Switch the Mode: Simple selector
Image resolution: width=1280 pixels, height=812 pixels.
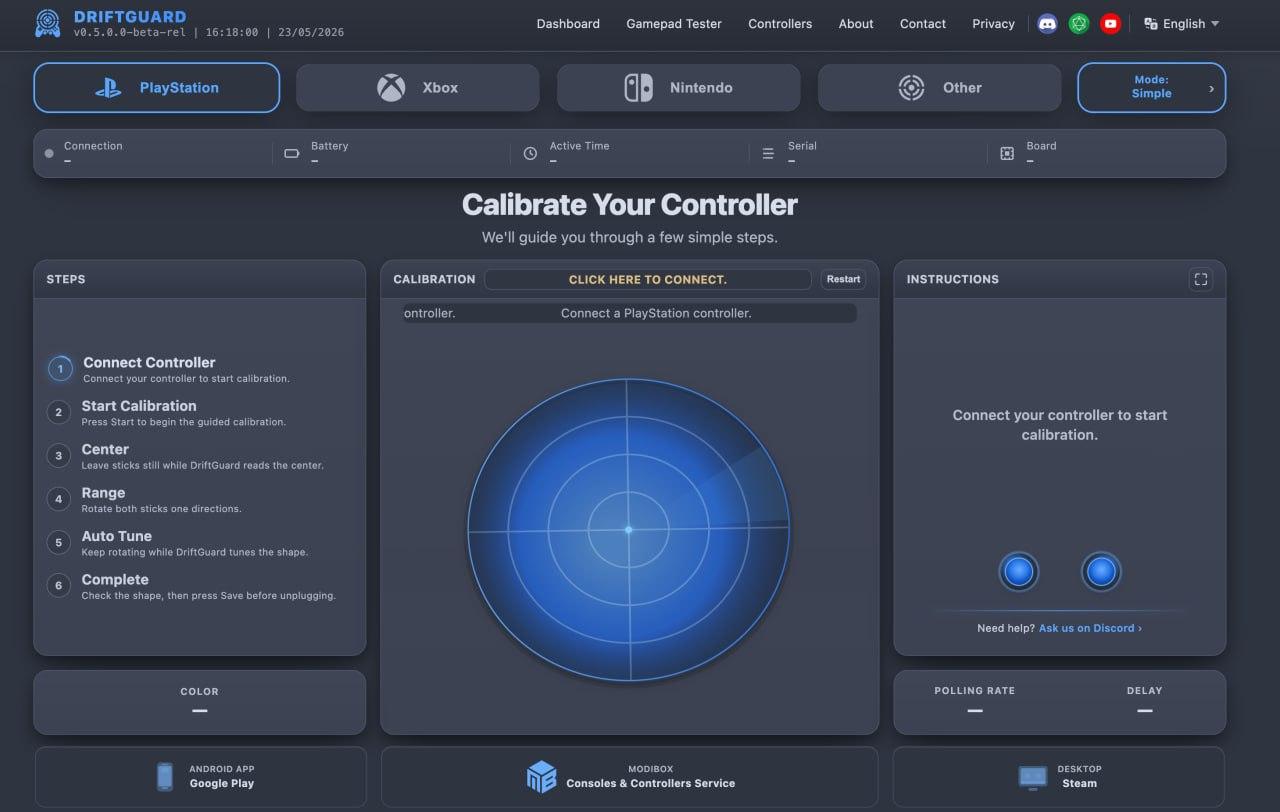1151,88
